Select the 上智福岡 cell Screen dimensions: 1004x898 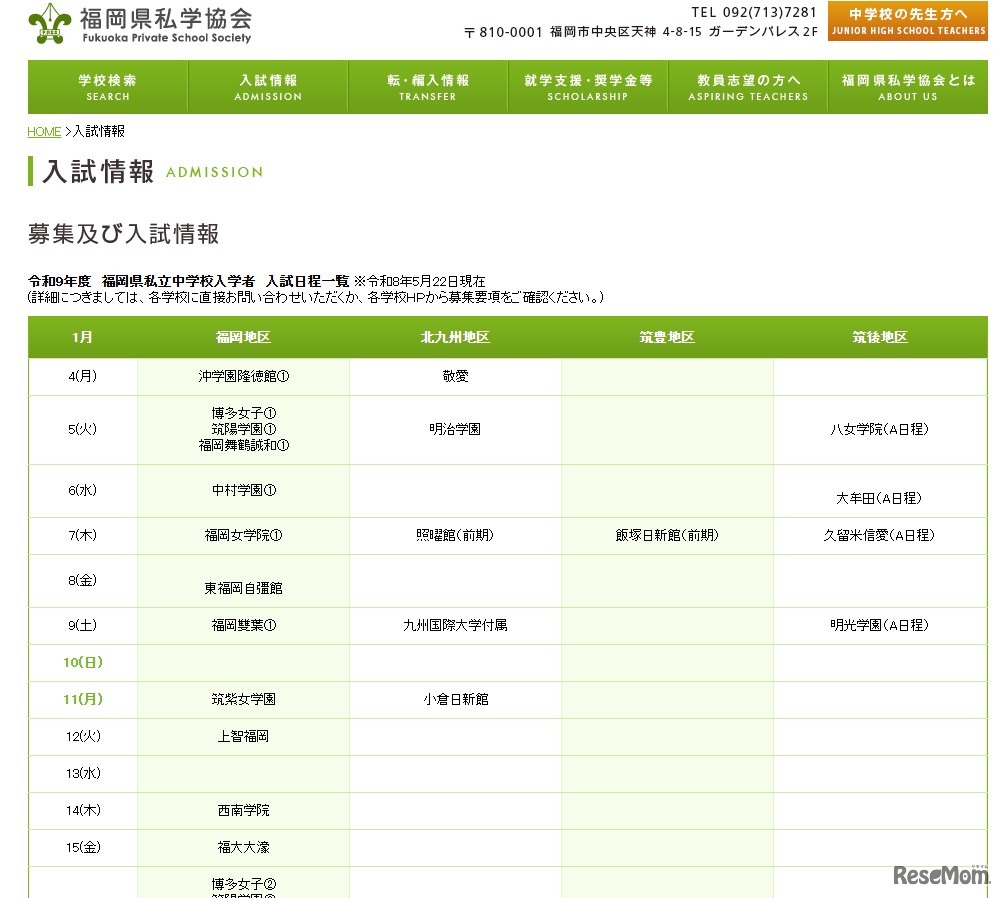[x=243, y=737]
